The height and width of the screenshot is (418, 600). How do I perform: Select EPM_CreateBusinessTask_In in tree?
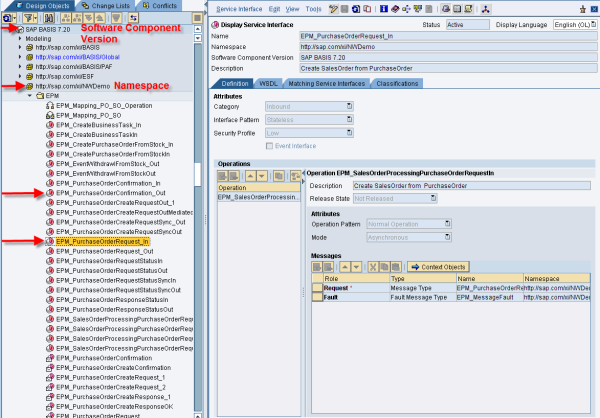[99, 125]
